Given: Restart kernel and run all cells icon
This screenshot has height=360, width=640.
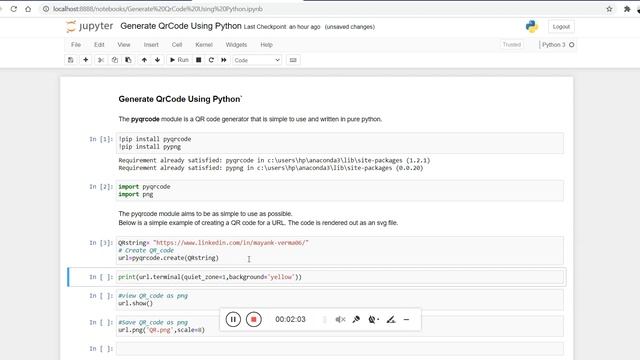Looking at the screenshot, I should (224, 60).
